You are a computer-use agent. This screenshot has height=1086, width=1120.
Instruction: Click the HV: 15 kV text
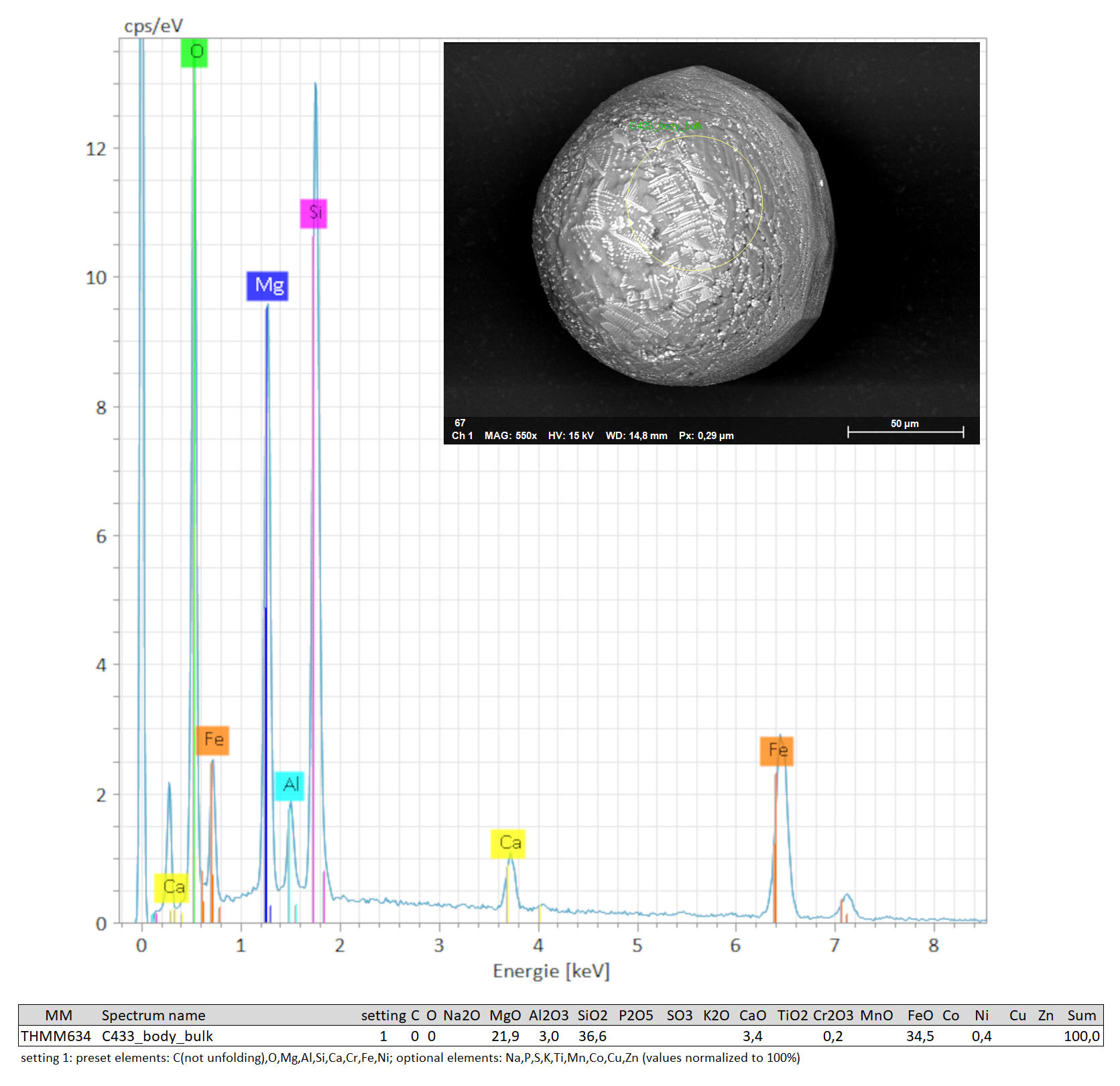[570, 436]
